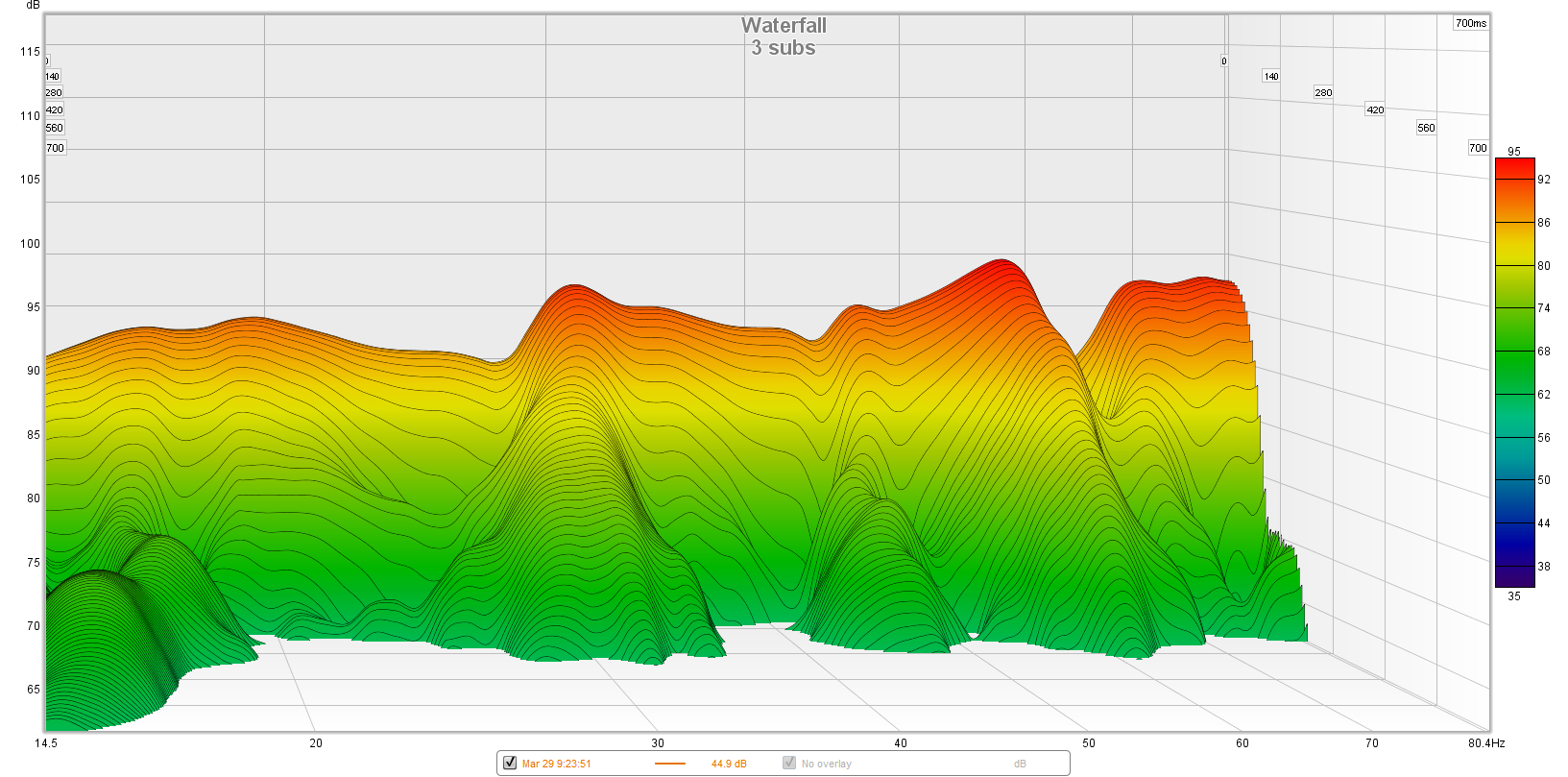Toggle the No overlay checkbox
The height and width of the screenshot is (777, 1568).
[x=789, y=763]
